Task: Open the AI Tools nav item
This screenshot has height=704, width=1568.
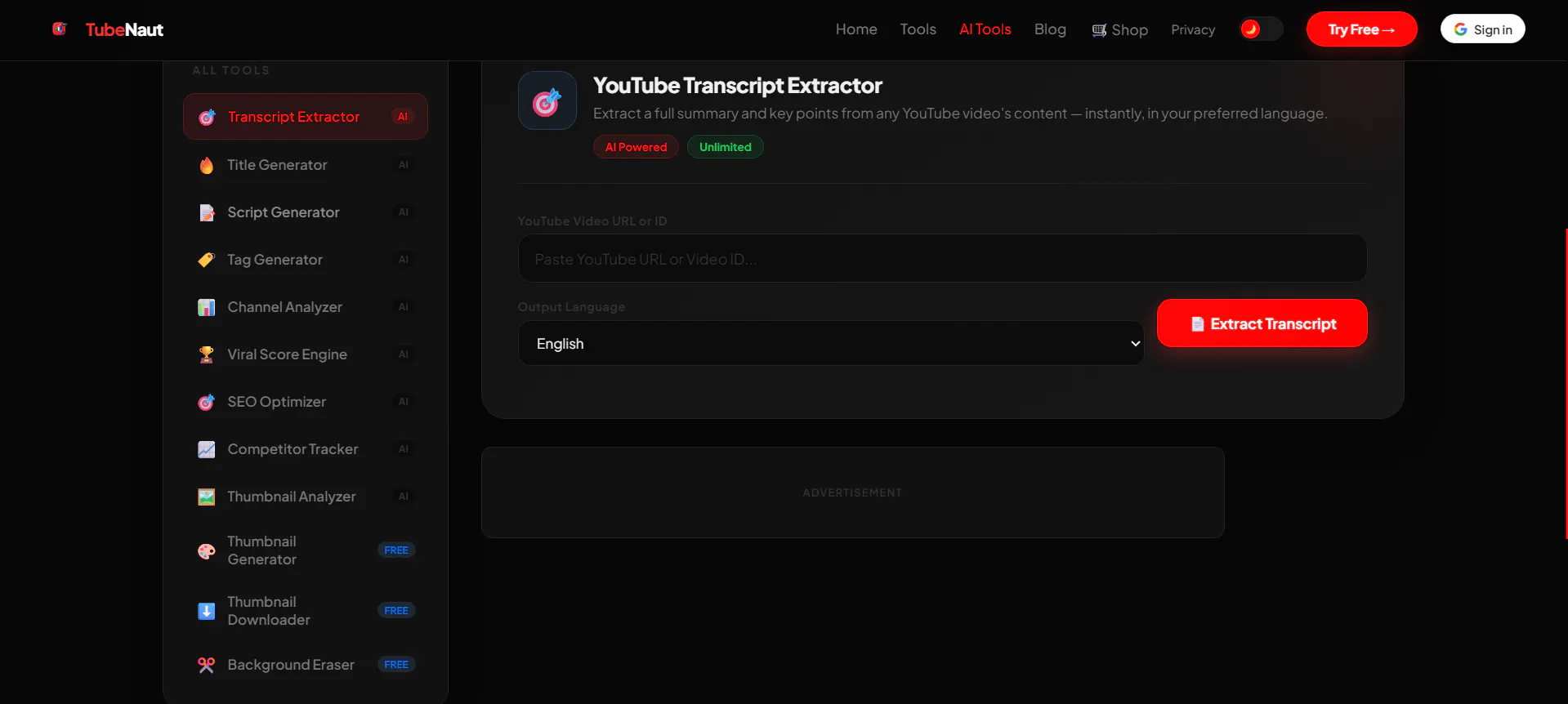Action: [985, 29]
